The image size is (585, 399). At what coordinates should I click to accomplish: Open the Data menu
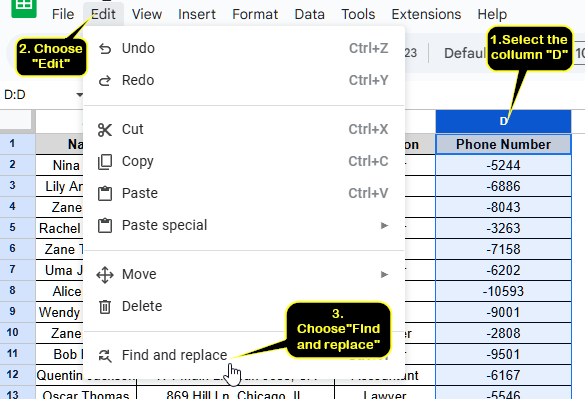309,14
